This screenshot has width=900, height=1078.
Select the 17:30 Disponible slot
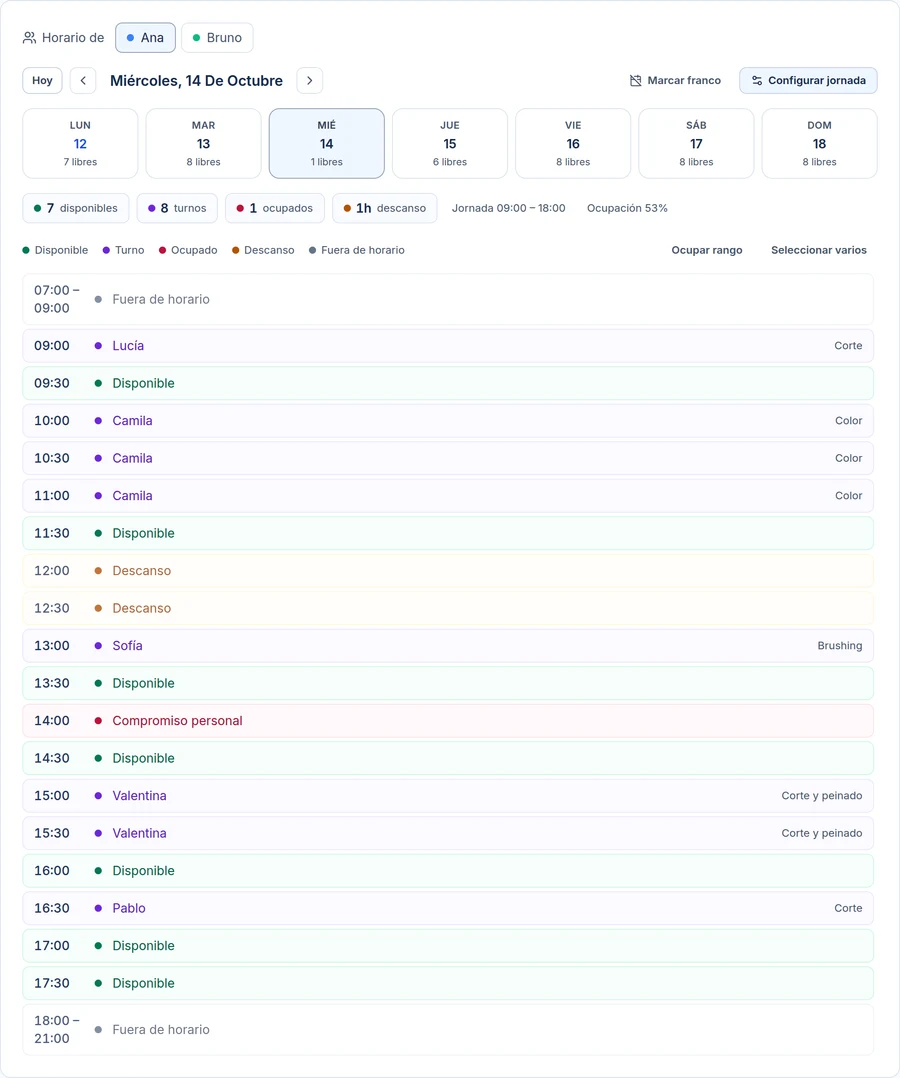[448, 983]
